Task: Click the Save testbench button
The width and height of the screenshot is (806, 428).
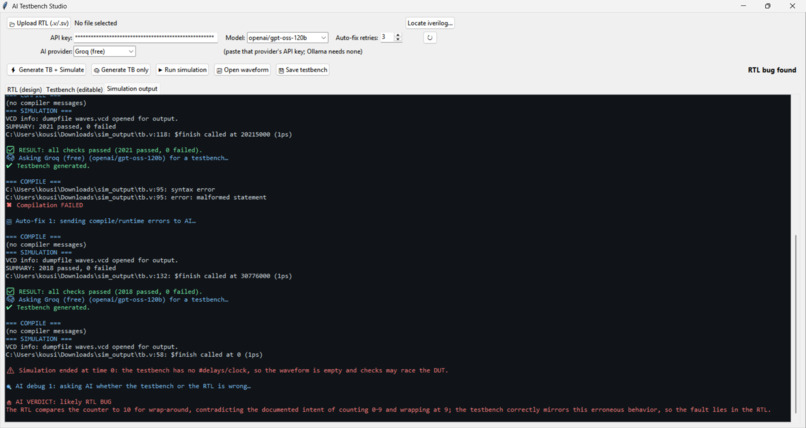Action: tap(302, 70)
